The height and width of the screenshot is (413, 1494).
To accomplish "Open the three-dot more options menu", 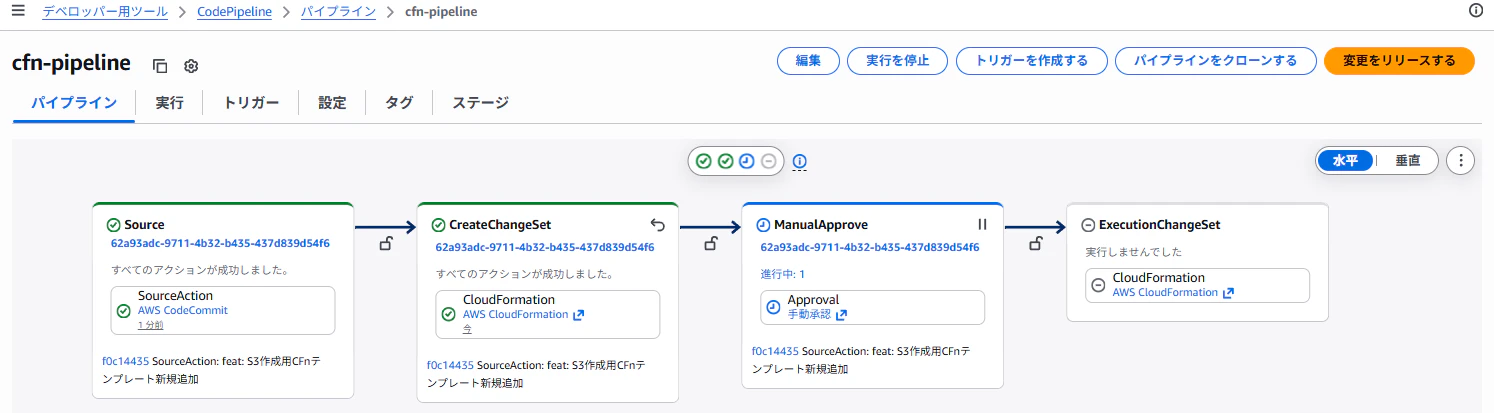I will pos(1461,160).
